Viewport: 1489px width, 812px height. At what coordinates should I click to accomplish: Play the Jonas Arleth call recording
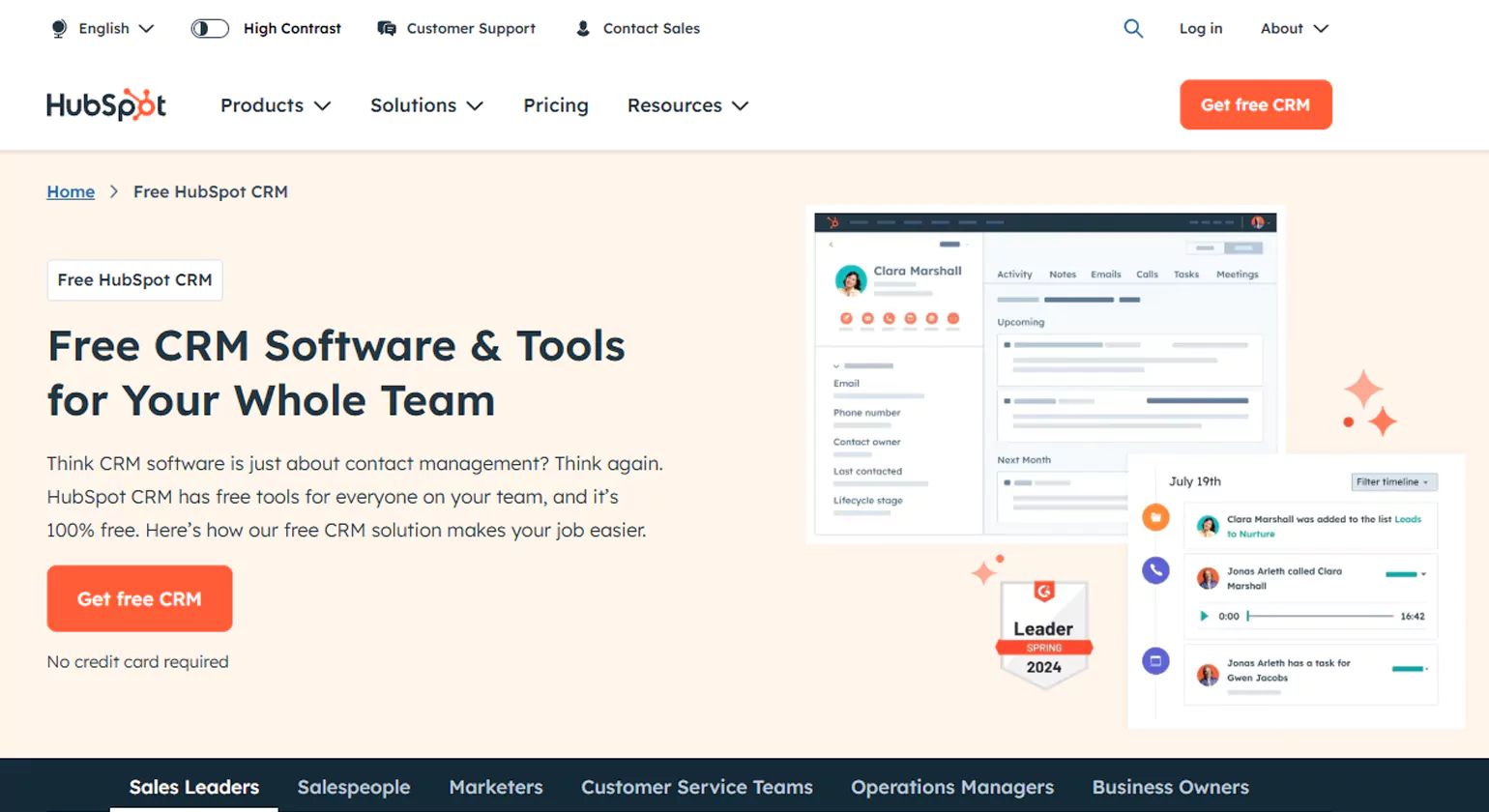pyautogui.click(x=1204, y=617)
